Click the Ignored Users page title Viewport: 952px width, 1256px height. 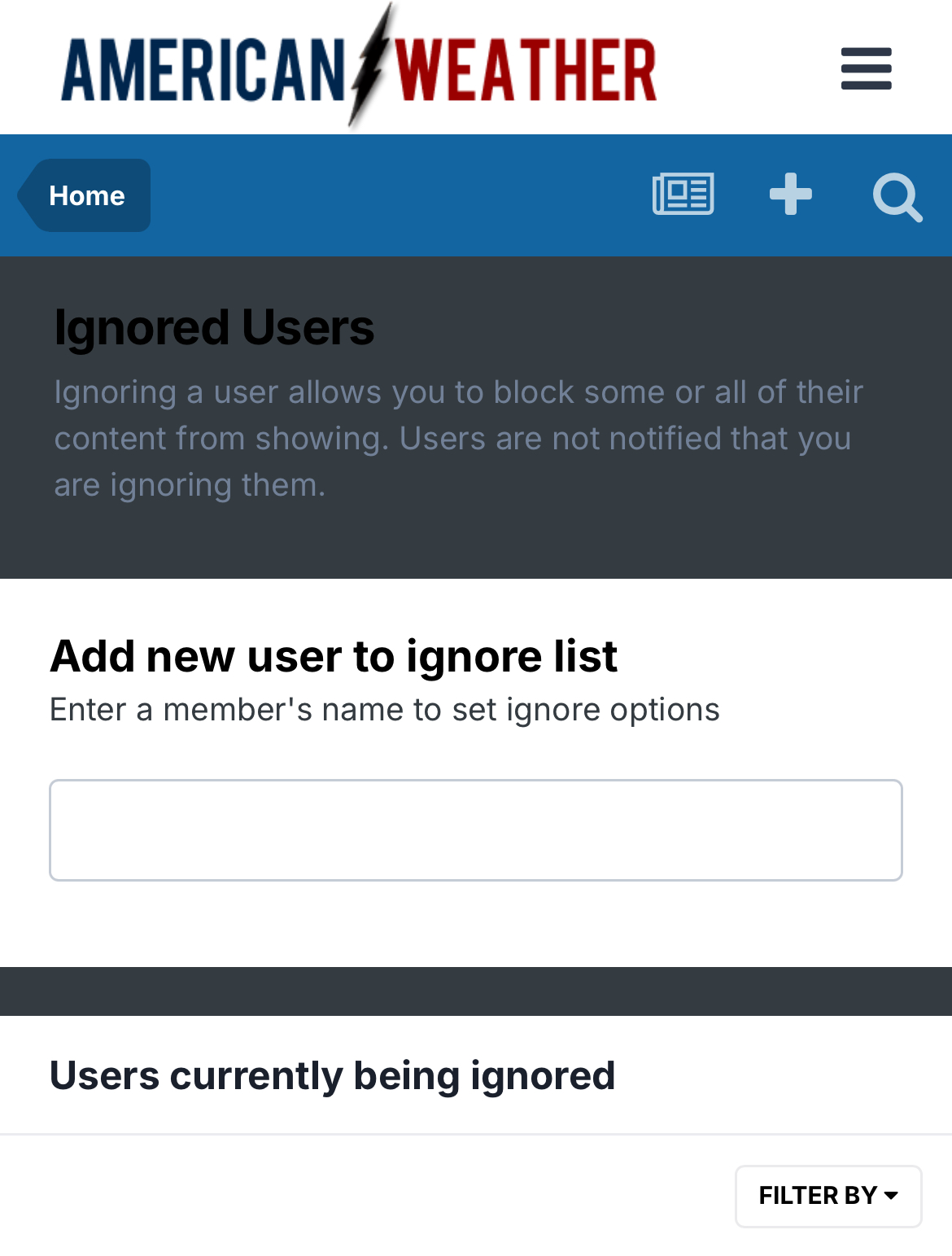(x=214, y=327)
